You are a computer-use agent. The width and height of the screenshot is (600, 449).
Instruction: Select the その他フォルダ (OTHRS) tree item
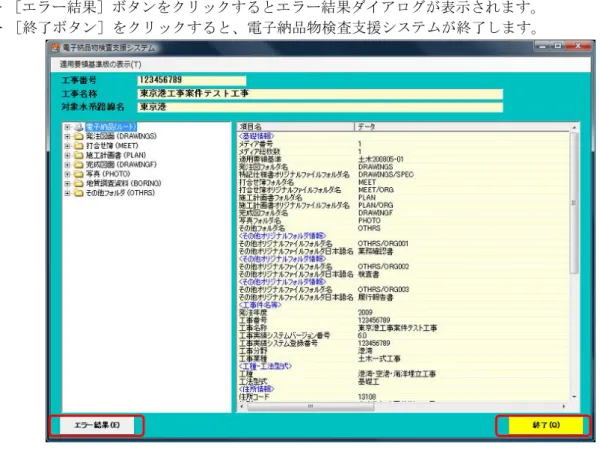click(x=120, y=193)
